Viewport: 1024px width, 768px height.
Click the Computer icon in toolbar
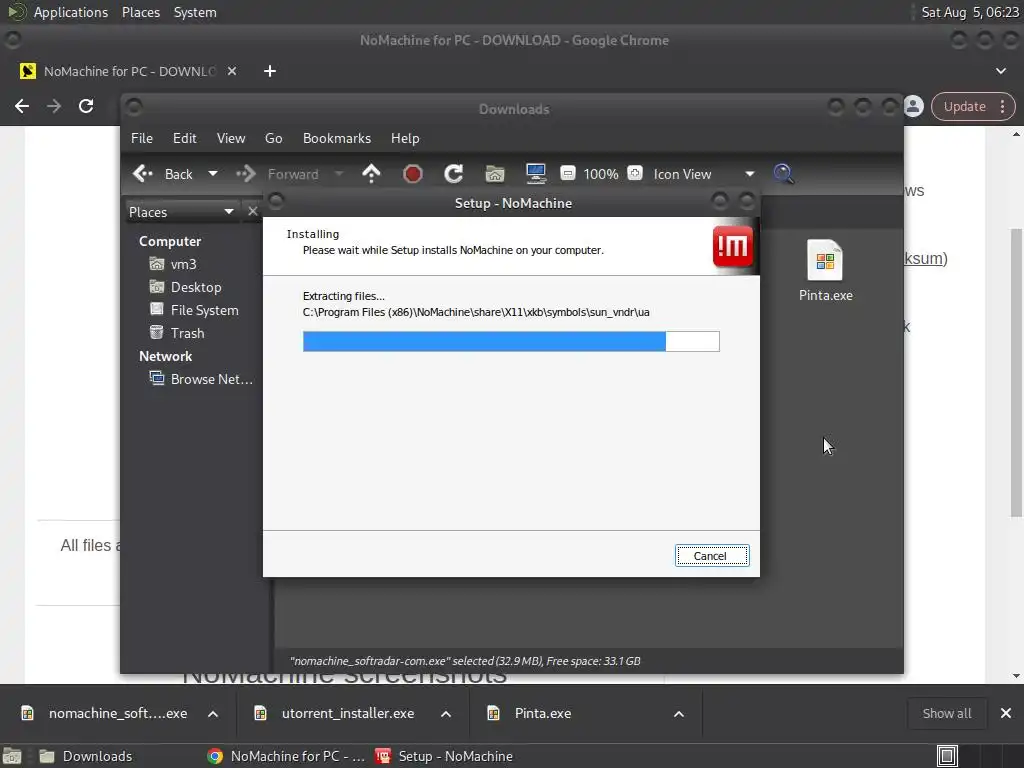coord(536,174)
